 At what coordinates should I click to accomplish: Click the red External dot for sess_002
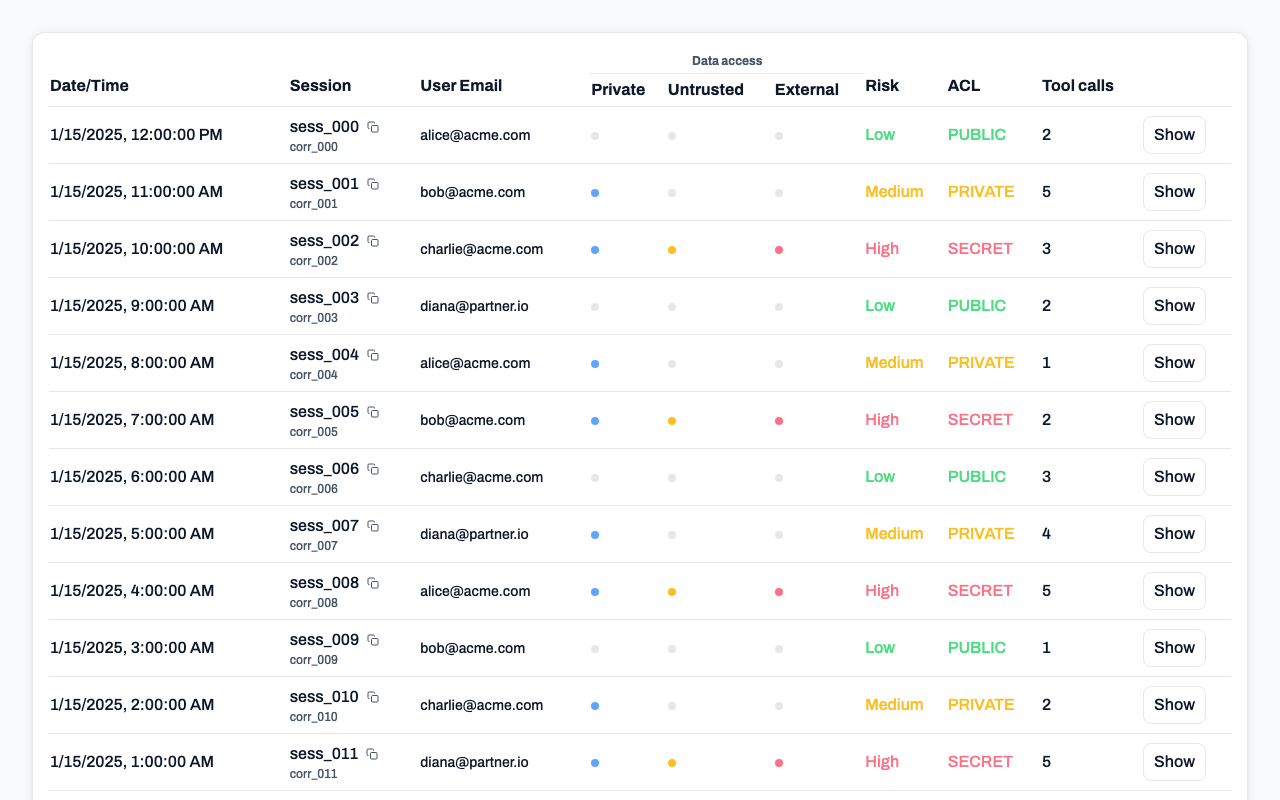click(779, 250)
